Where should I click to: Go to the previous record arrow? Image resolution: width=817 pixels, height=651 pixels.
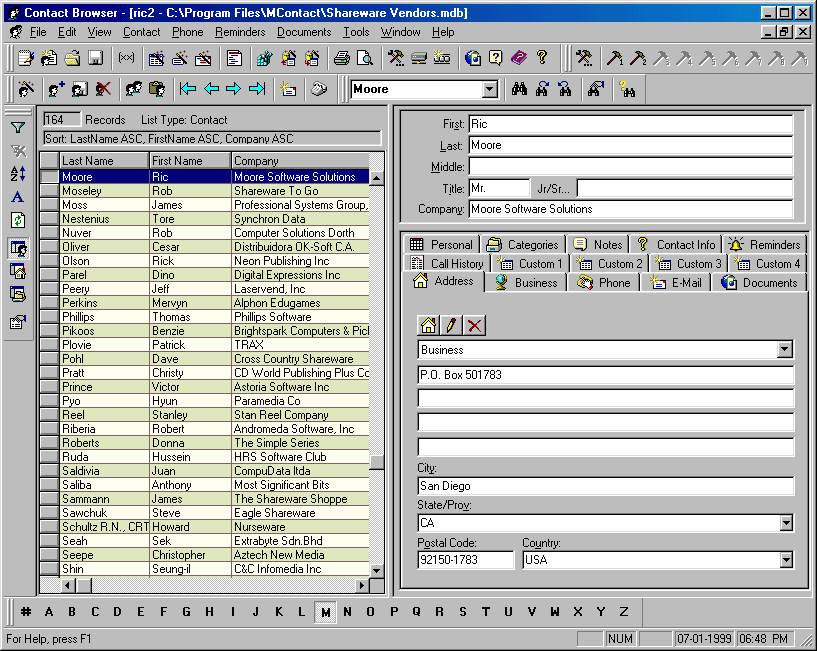click(x=211, y=89)
